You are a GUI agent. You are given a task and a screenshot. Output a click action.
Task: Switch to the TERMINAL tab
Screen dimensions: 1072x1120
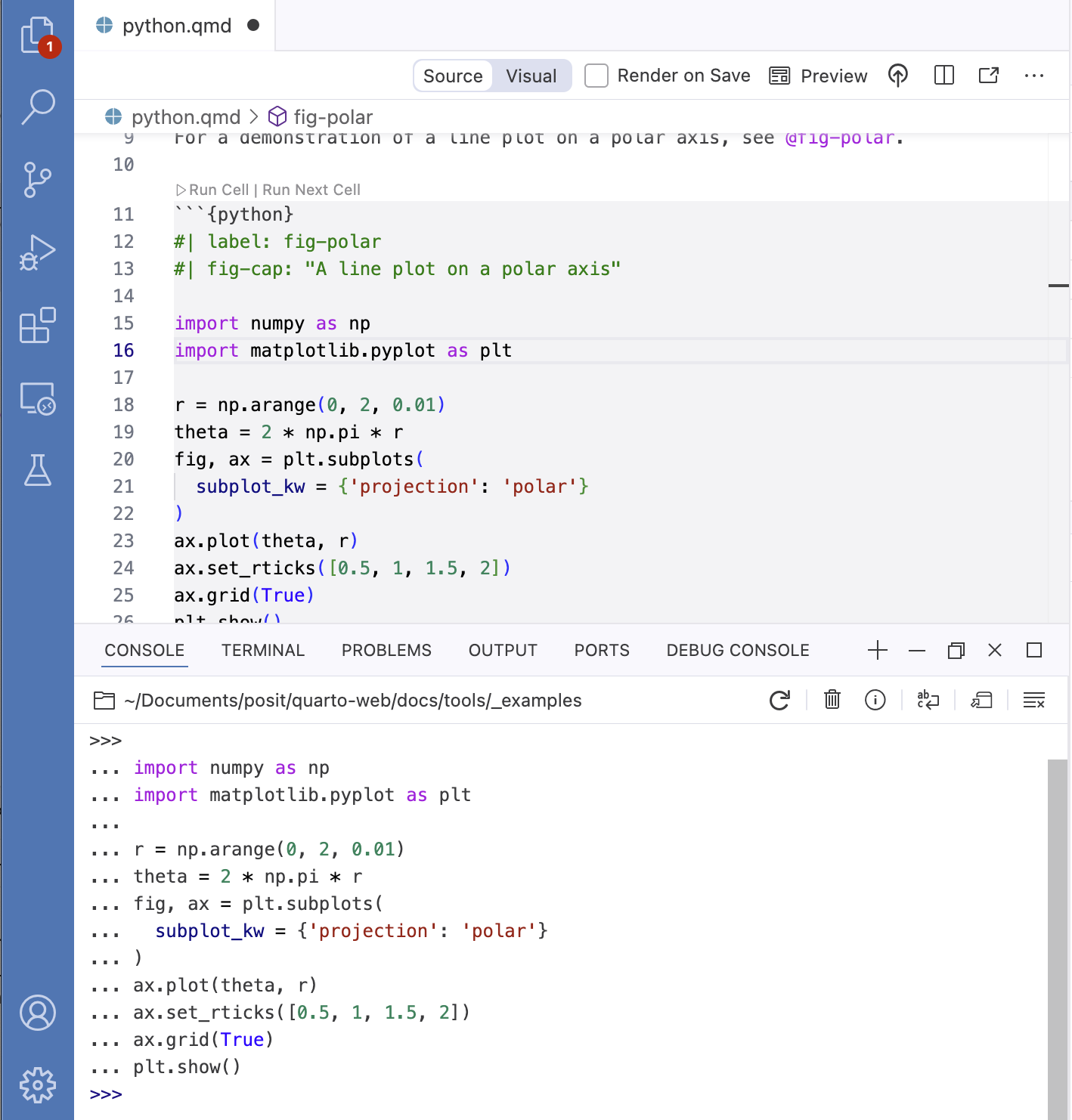click(x=263, y=650)
